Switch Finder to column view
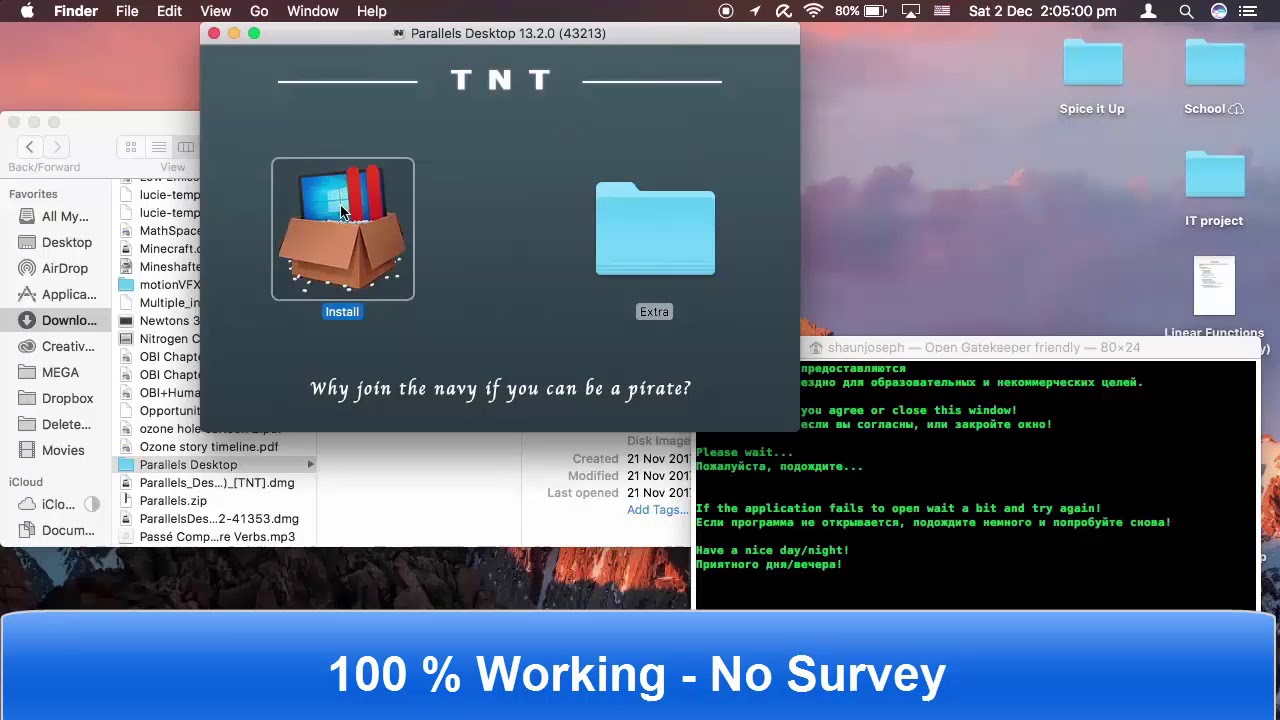 [186, 147]
